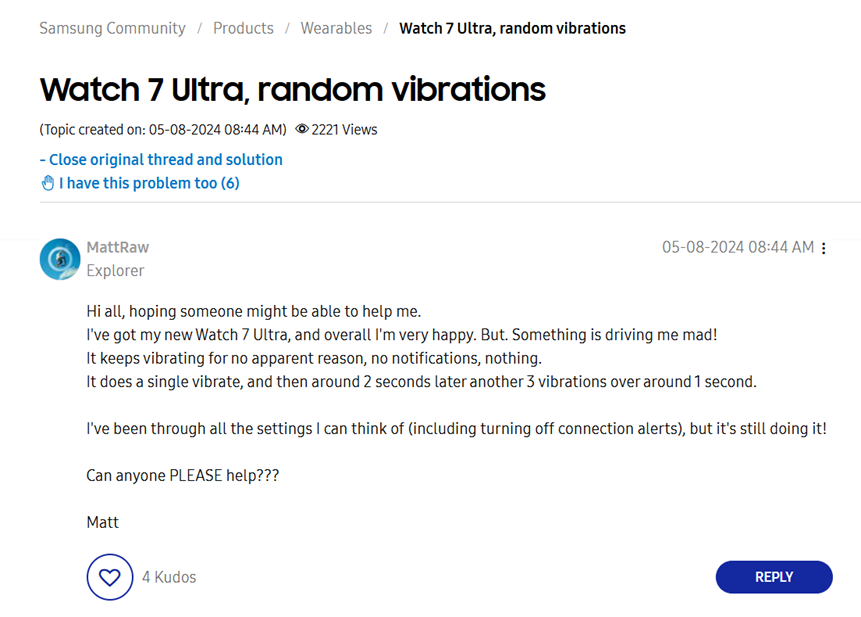The image size is (861, 617).
Task: Open MattRaw's profile username link
Action: pos(117,247)
